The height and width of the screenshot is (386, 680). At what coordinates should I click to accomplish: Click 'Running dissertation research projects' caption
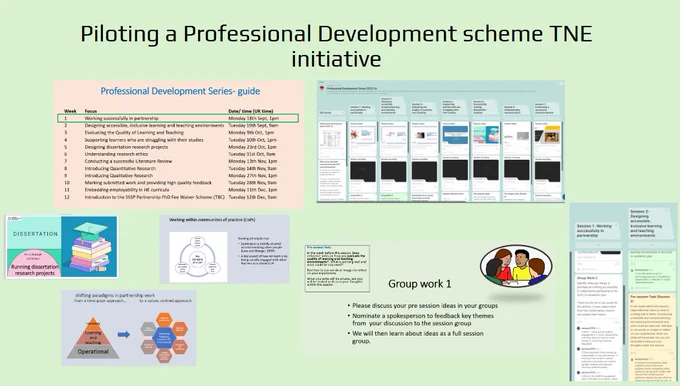tap(35, 270)
